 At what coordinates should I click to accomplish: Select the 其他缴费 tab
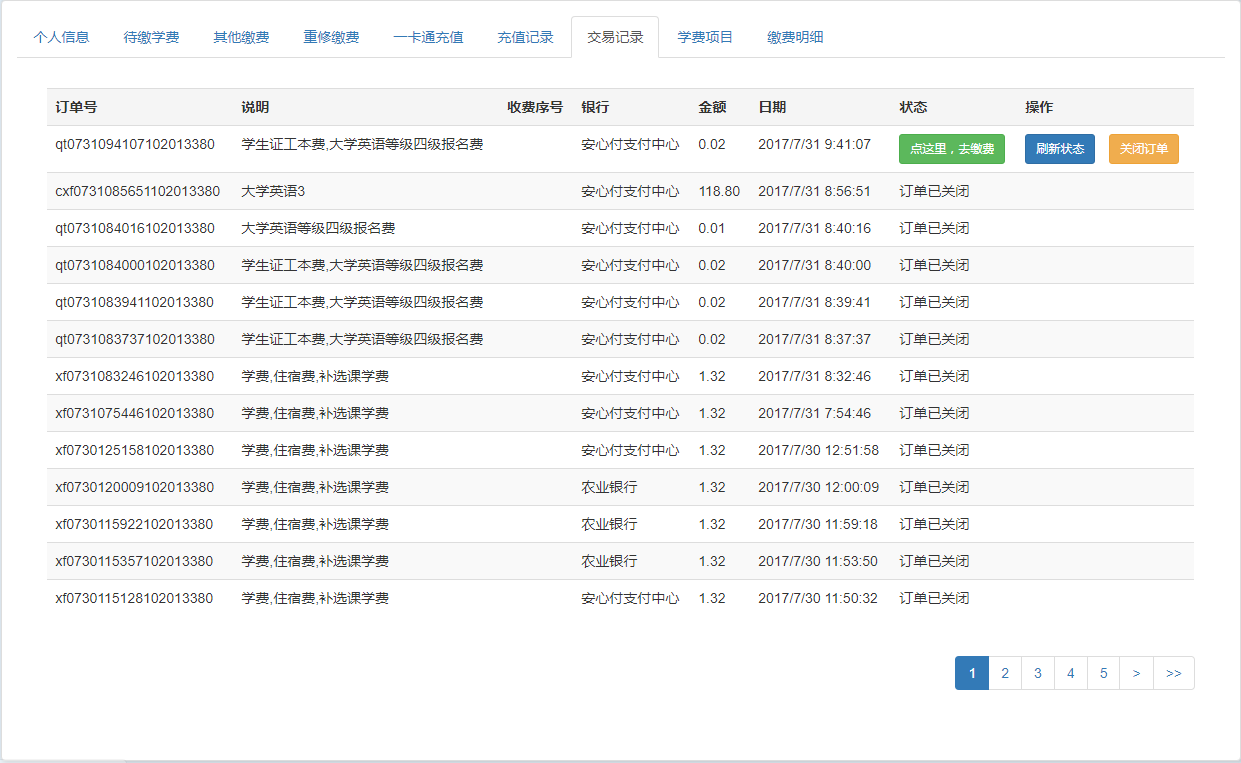pos(241,36)
